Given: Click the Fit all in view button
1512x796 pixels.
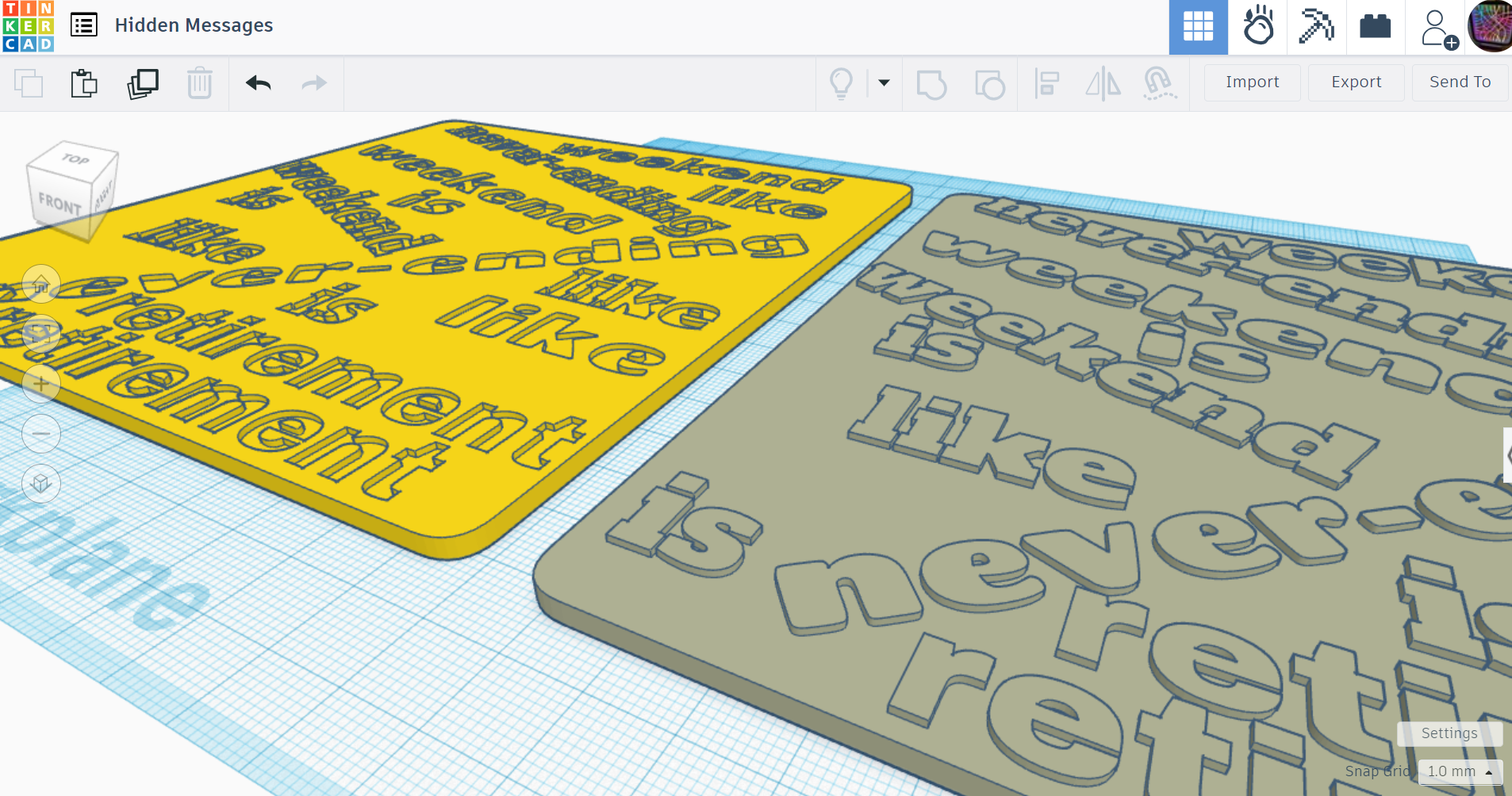Looking at the screenshot, I should pyautogui.click(x=41, y=334).
